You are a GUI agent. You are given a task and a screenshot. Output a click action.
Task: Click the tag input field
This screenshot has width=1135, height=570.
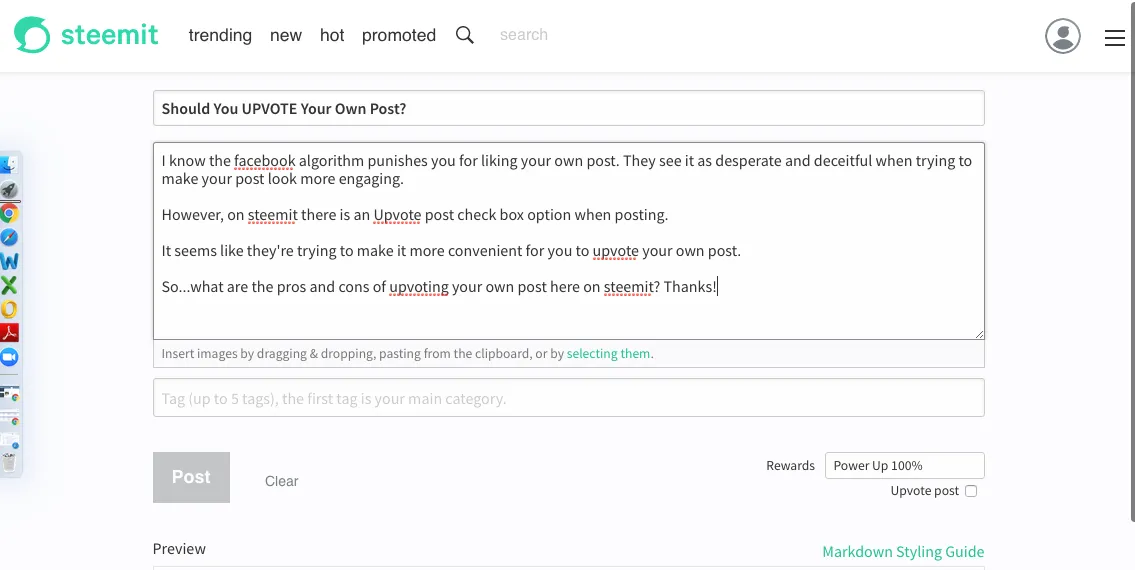[x=568, y=398]
